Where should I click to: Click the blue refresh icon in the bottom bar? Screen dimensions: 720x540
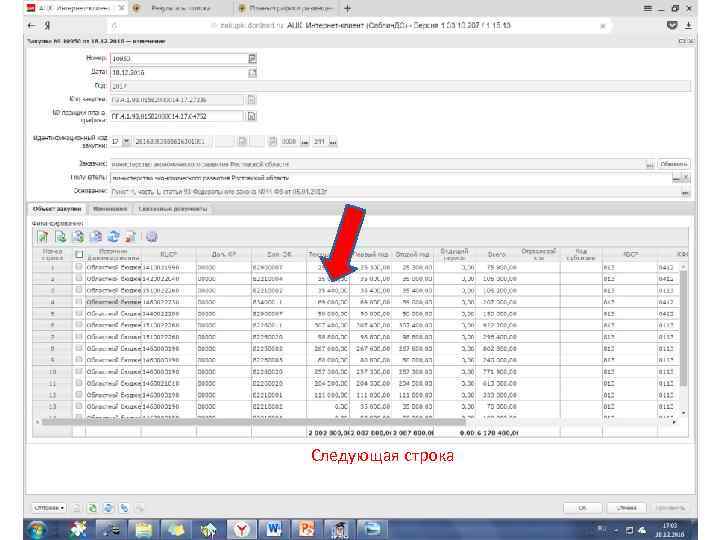point(108,508)
